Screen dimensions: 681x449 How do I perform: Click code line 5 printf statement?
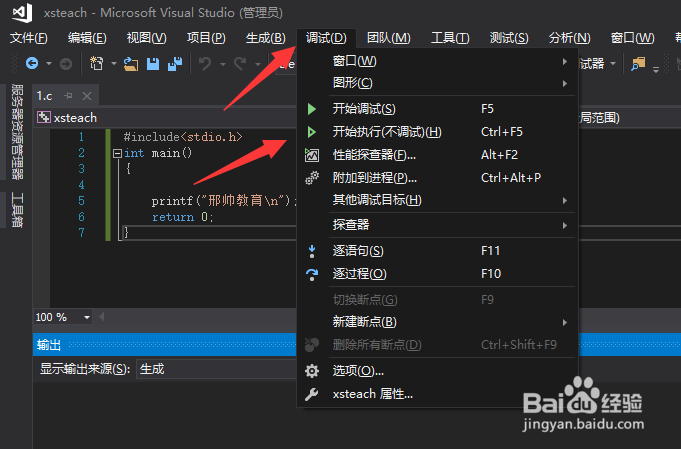(x=225, y=201)
